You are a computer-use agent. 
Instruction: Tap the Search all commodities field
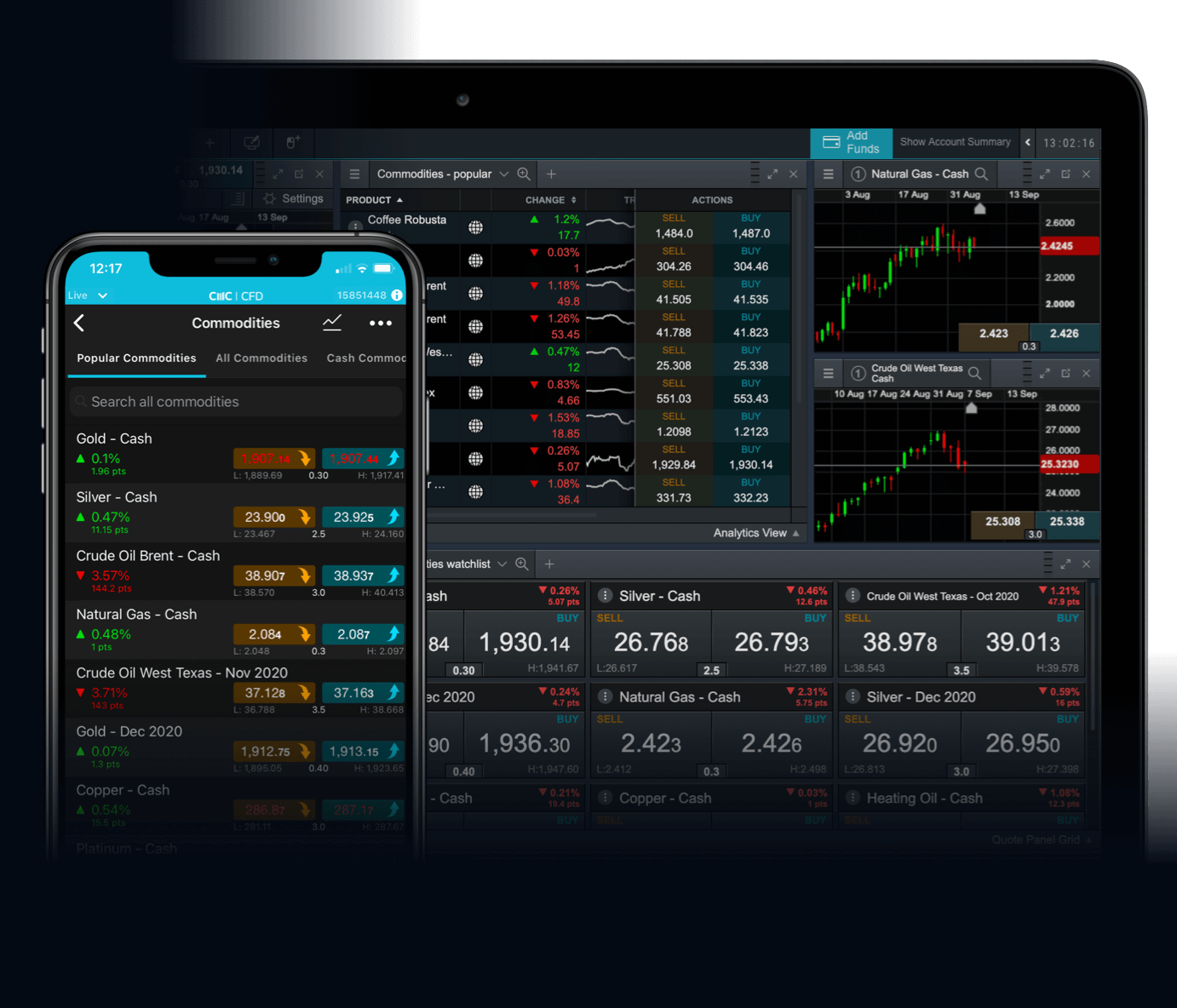click(236, 401)
